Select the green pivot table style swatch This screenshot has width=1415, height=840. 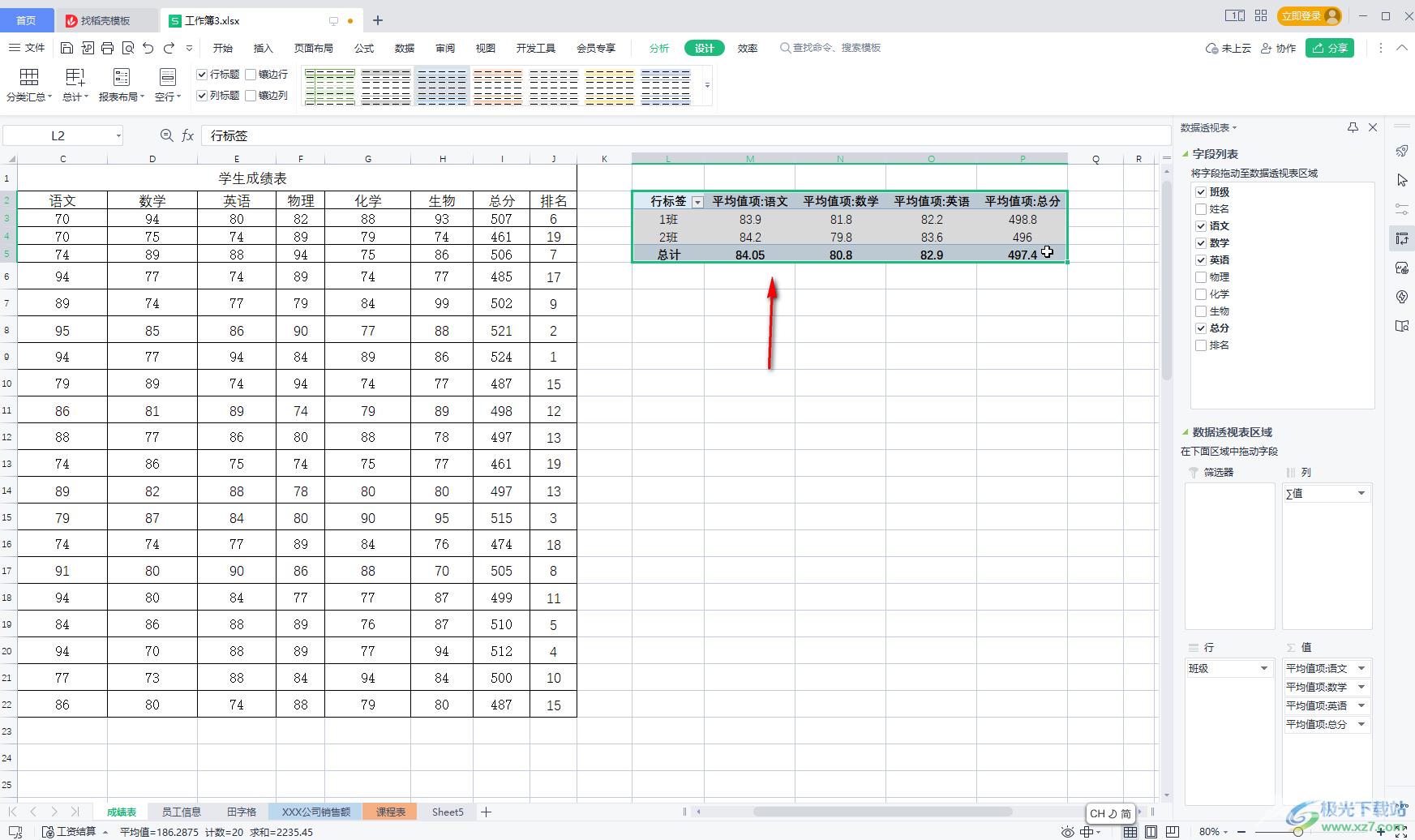[330, 86]
